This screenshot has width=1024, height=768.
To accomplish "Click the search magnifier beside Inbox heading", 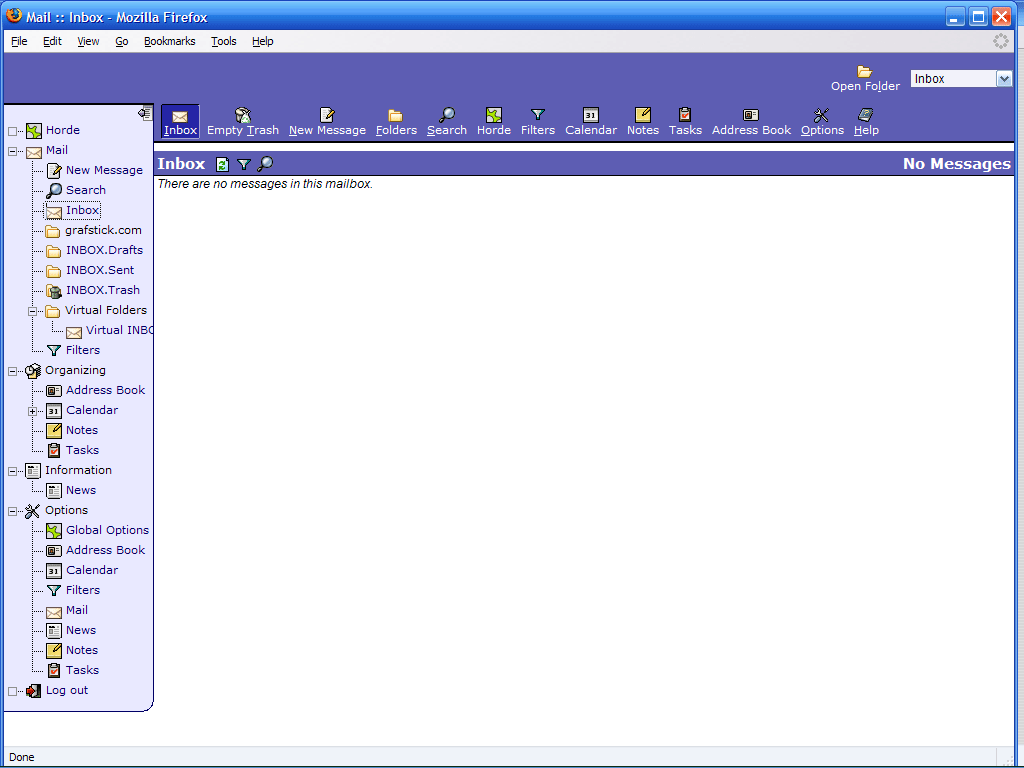I will [x=265, y=164].
